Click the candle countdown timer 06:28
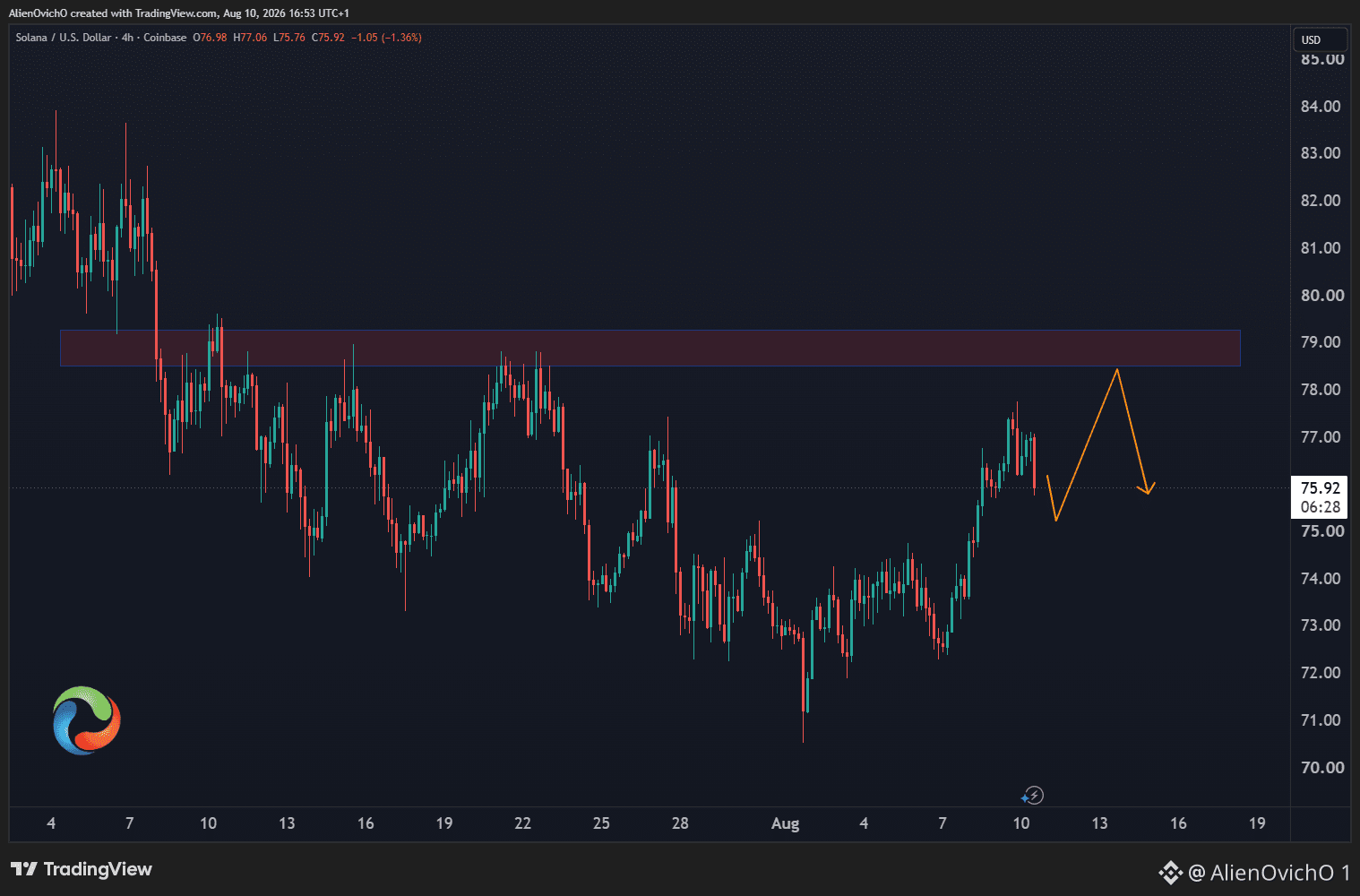Screen dimensions: 1360x896 (x=1321, y=507)
